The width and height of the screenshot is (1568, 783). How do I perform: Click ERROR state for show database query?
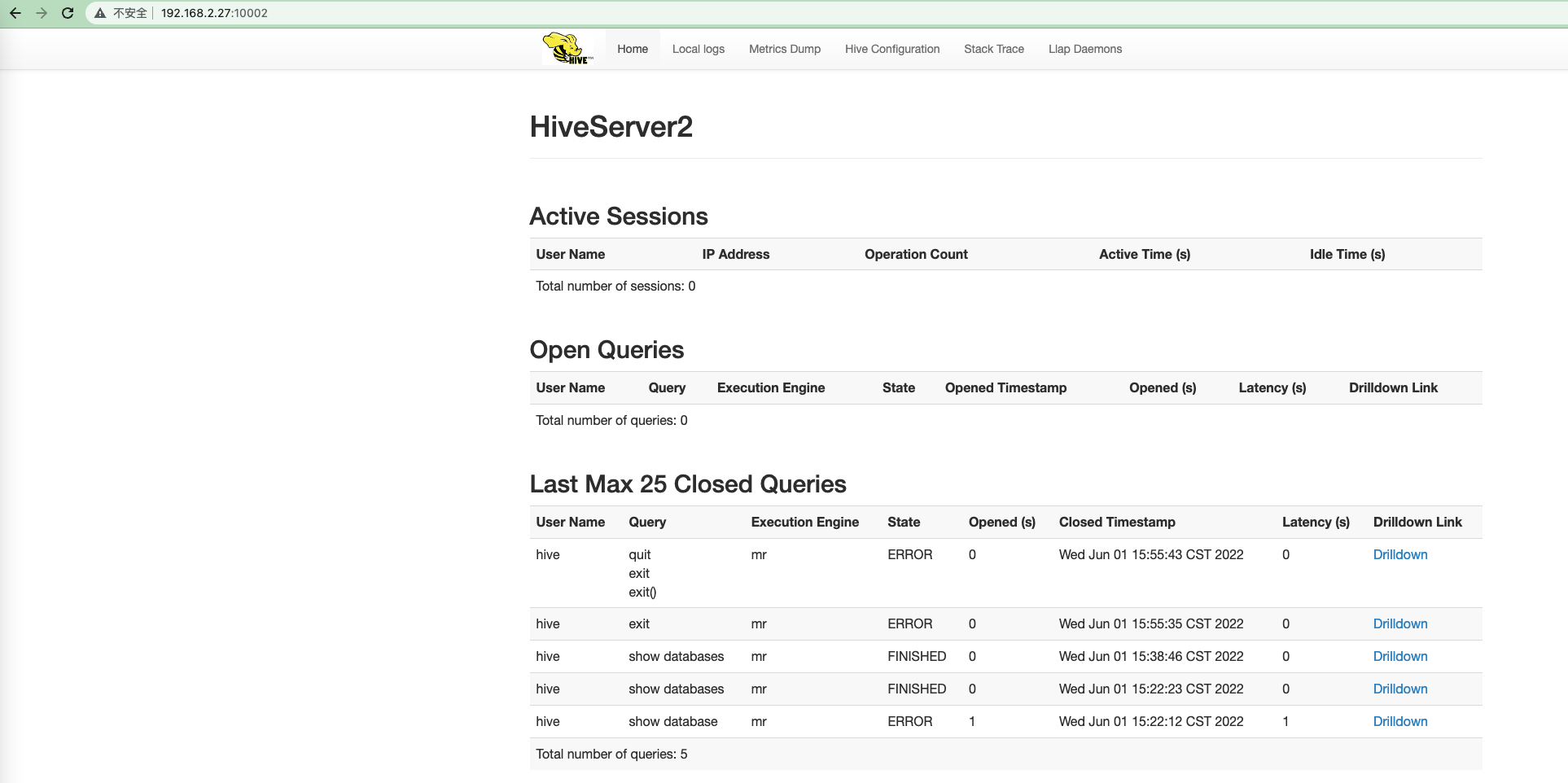(x=909, y=721)
